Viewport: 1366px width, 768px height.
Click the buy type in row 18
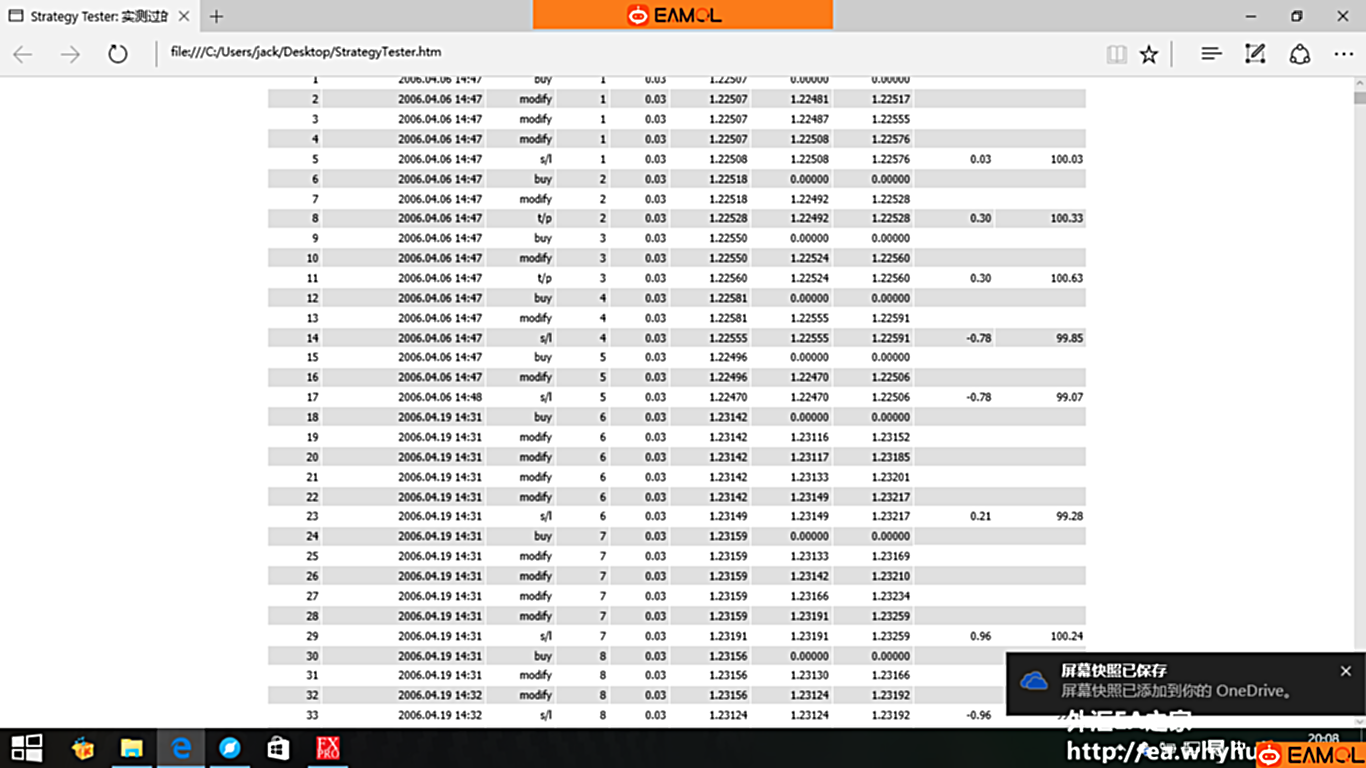(543, 417)
